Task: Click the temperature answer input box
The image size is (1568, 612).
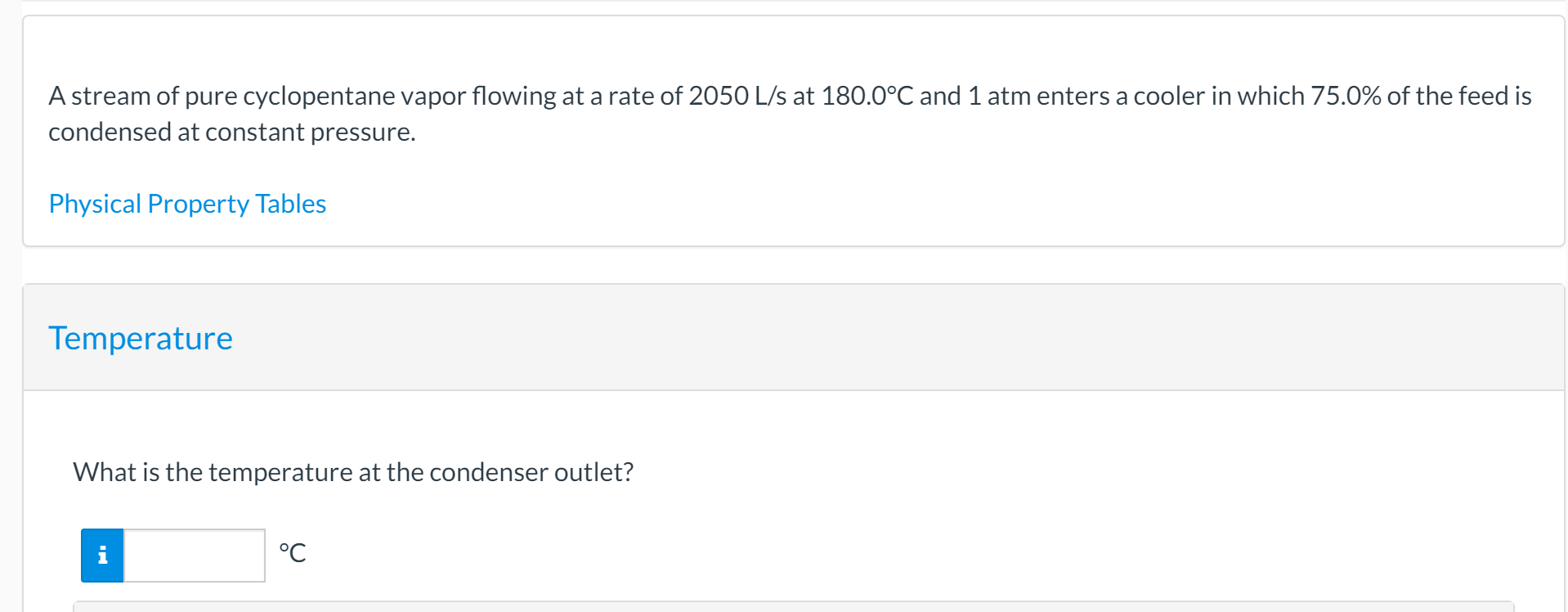Action: pyautogui.click(x=194, y=555)
